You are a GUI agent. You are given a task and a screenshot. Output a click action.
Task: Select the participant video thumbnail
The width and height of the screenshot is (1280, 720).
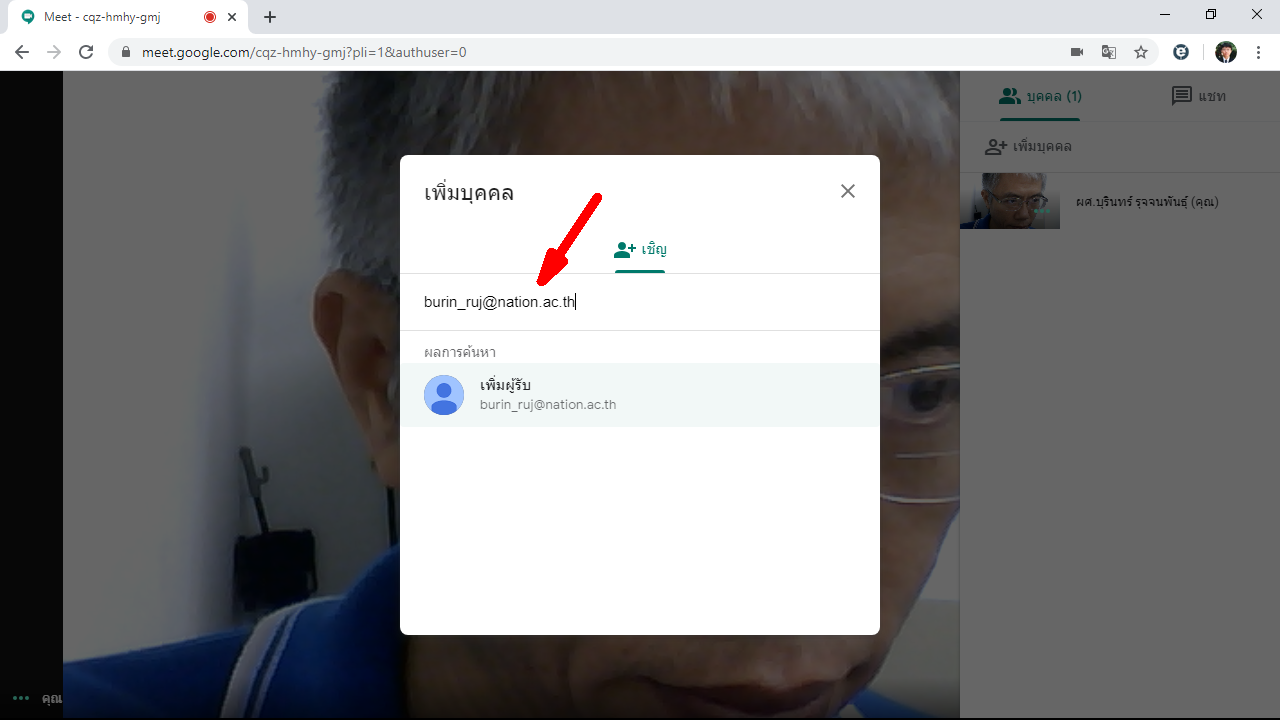coord(1010,201)
